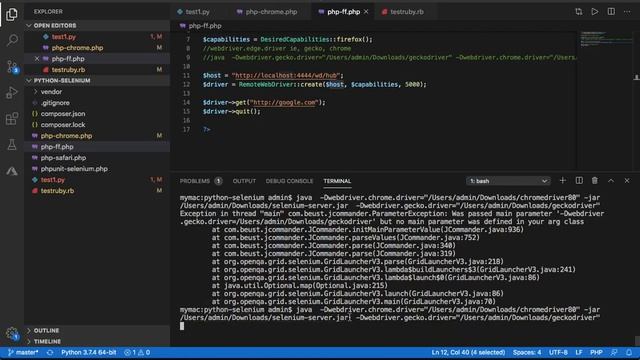Open the Explorer view in activity bar

(x=12, y=14)
